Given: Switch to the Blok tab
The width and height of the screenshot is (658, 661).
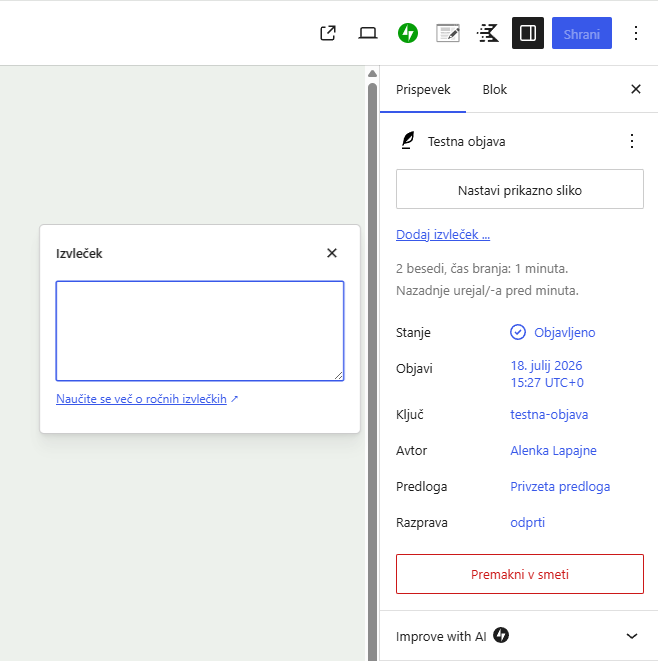Looking at the screenshot, I should [494, 90].
